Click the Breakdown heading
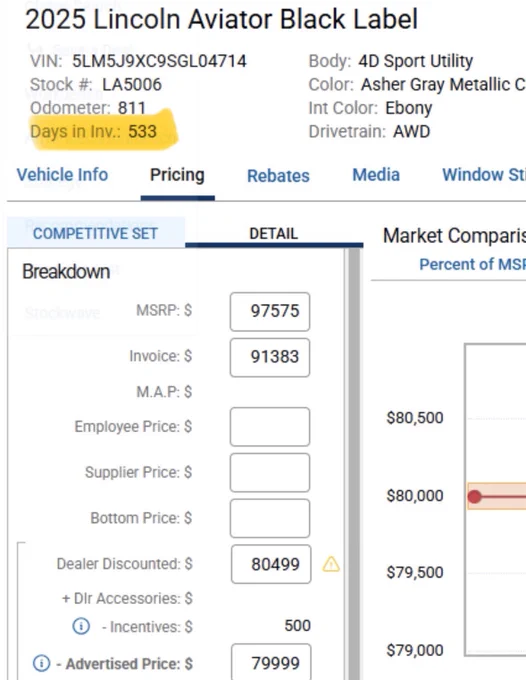The image size is (526, 680). [x=66, y=272]
